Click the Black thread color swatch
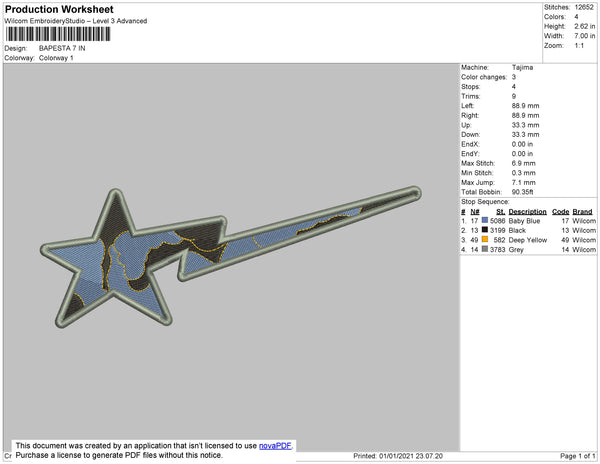 [x=485, y=230]
